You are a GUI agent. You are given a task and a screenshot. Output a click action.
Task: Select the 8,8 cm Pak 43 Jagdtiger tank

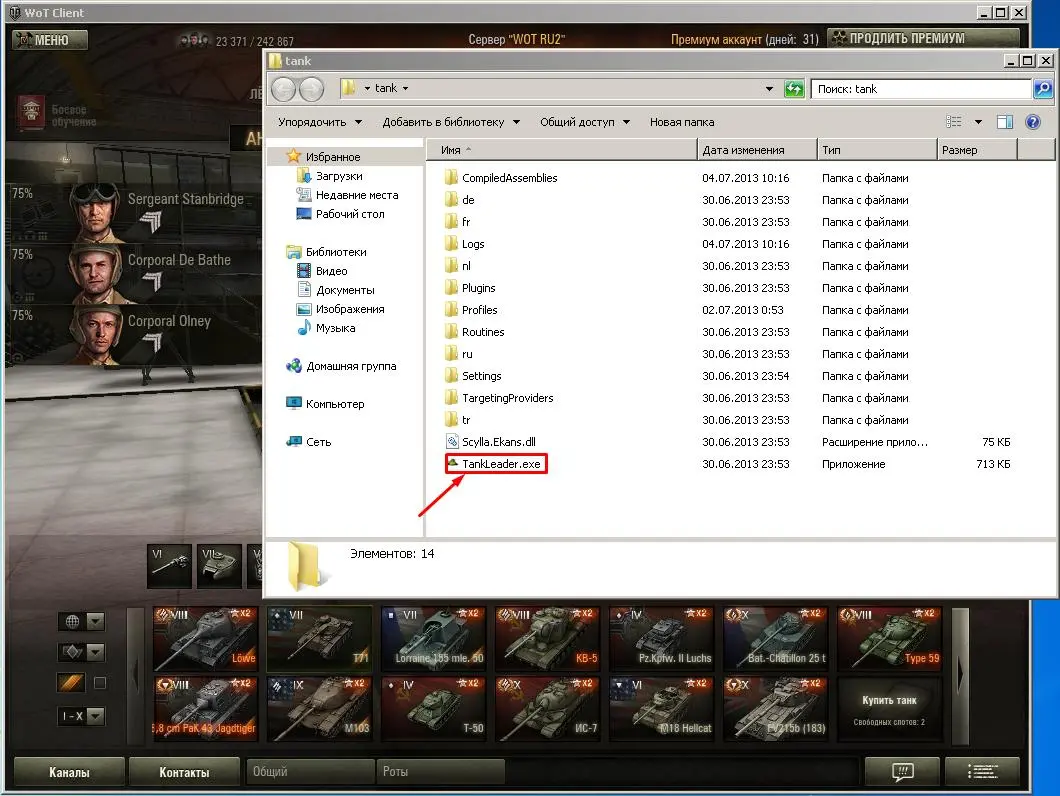click(x=206, y=709)
